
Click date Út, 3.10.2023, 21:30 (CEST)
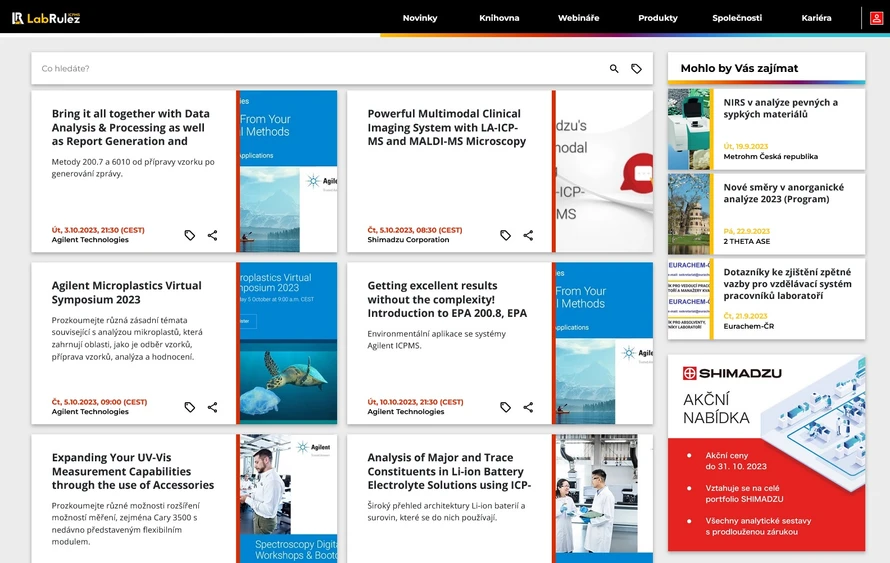coord(98,230)
